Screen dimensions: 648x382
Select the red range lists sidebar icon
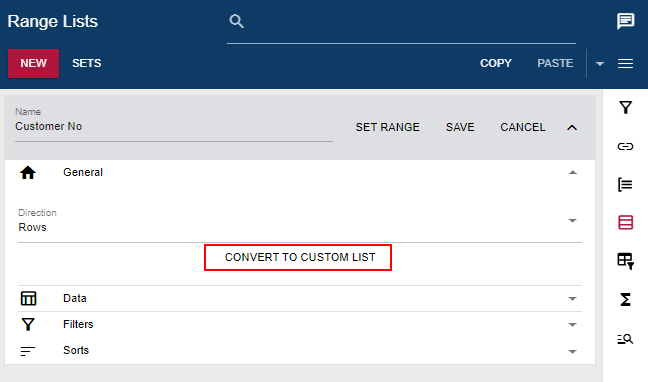tap(625, 222)
